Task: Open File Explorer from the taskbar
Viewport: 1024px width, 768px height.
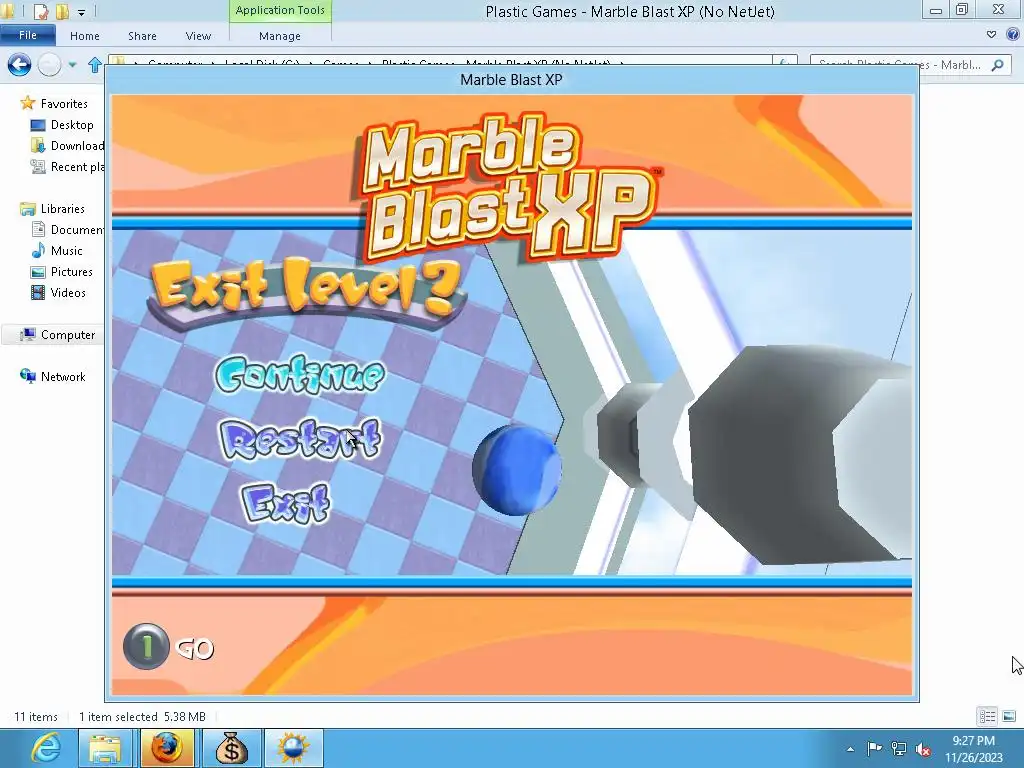Action: click(104, 748)
